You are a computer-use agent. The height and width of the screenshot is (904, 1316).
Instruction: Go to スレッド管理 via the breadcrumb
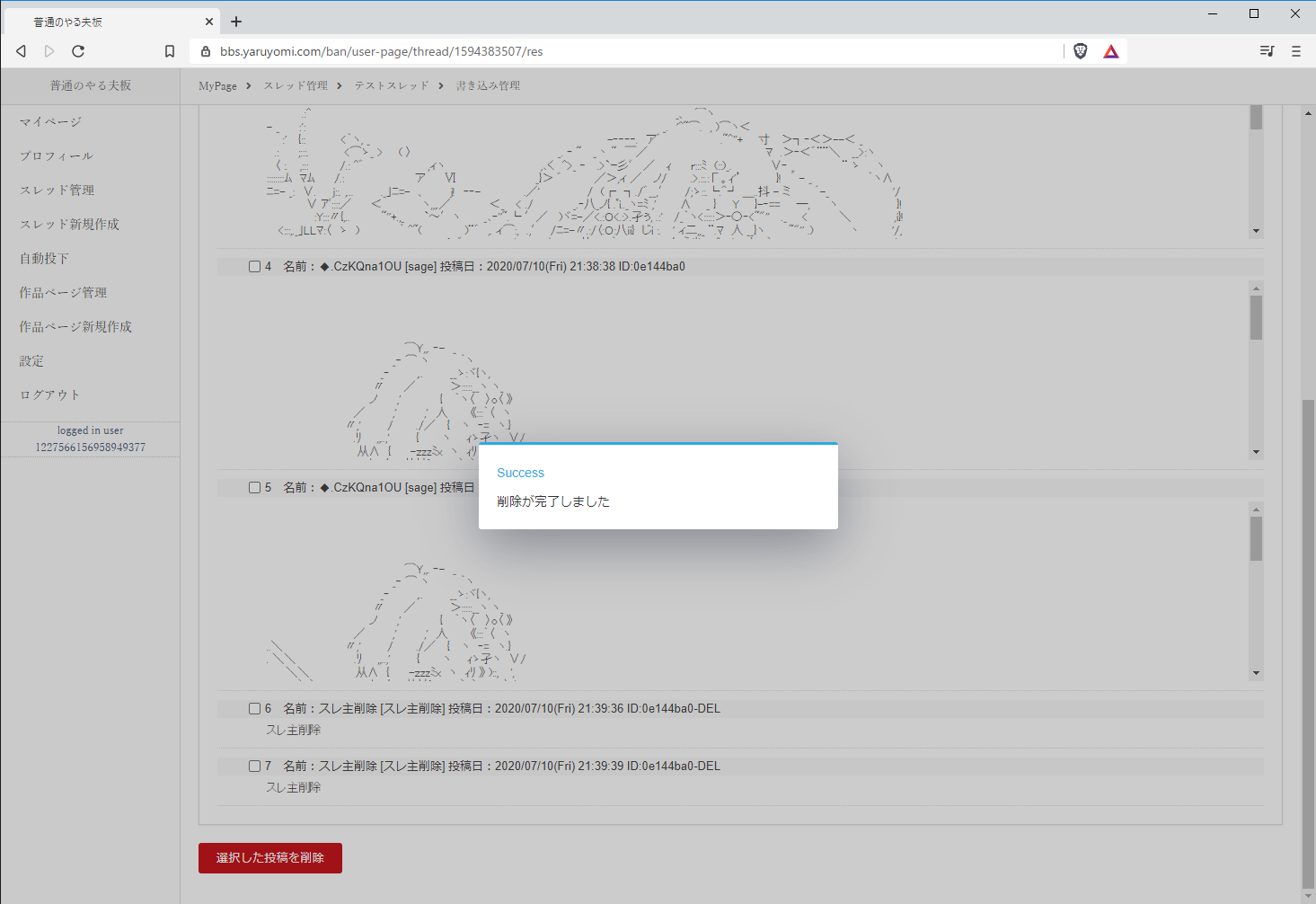tap(295, 85)
